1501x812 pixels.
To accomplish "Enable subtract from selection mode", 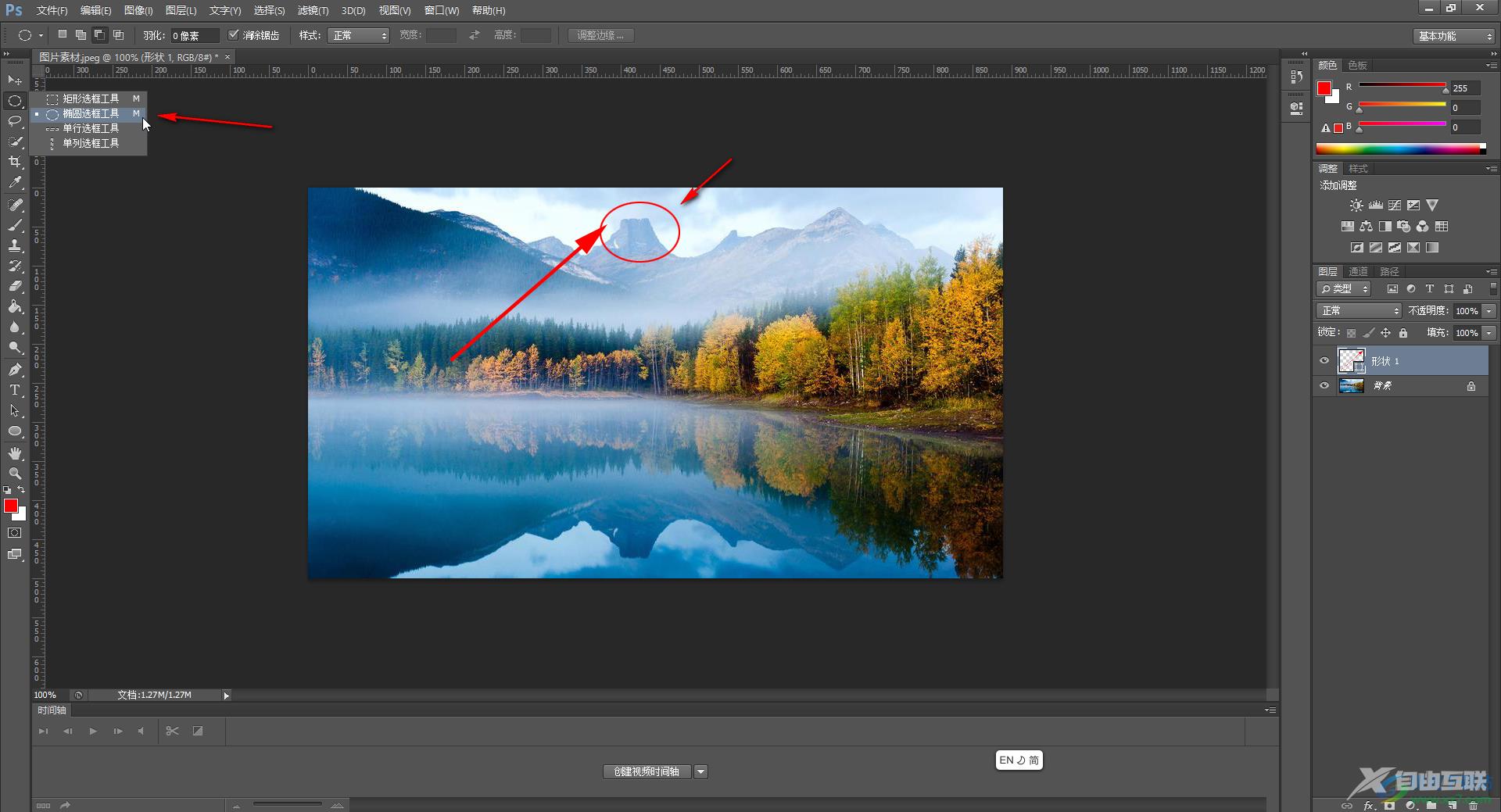I will (x=99, y=35).
